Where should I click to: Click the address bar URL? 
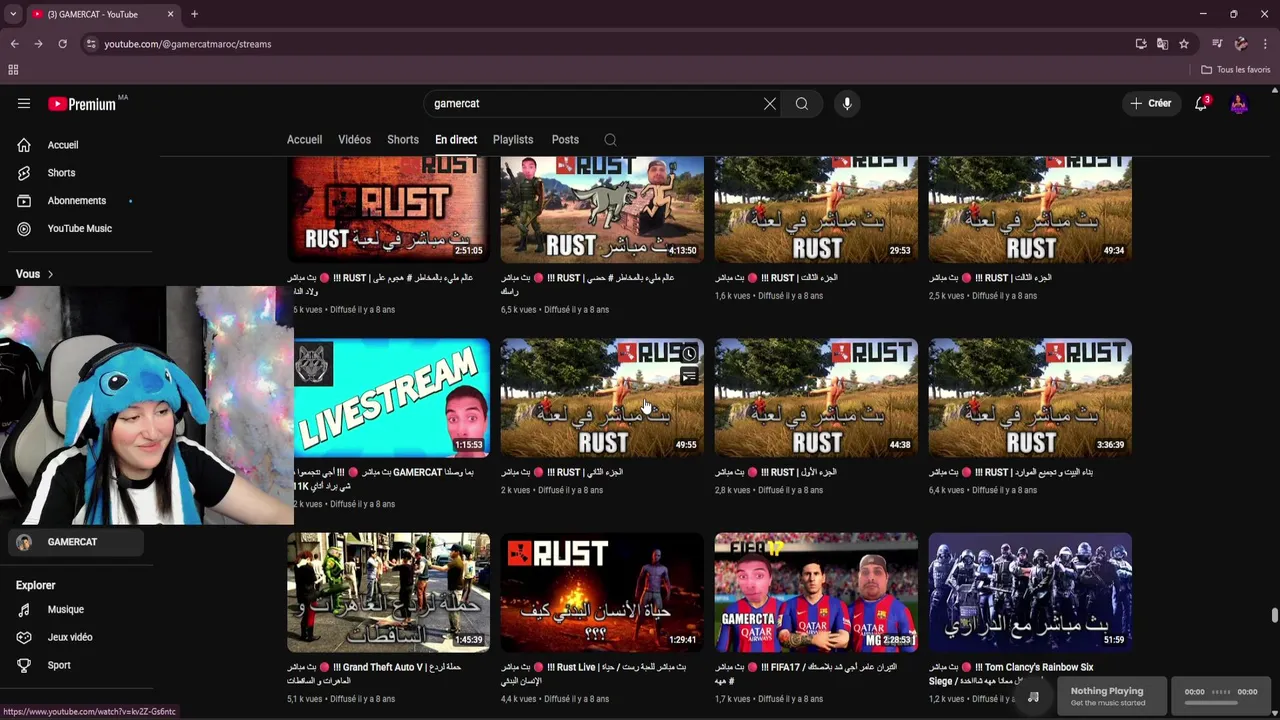click(x=188, y=44)
